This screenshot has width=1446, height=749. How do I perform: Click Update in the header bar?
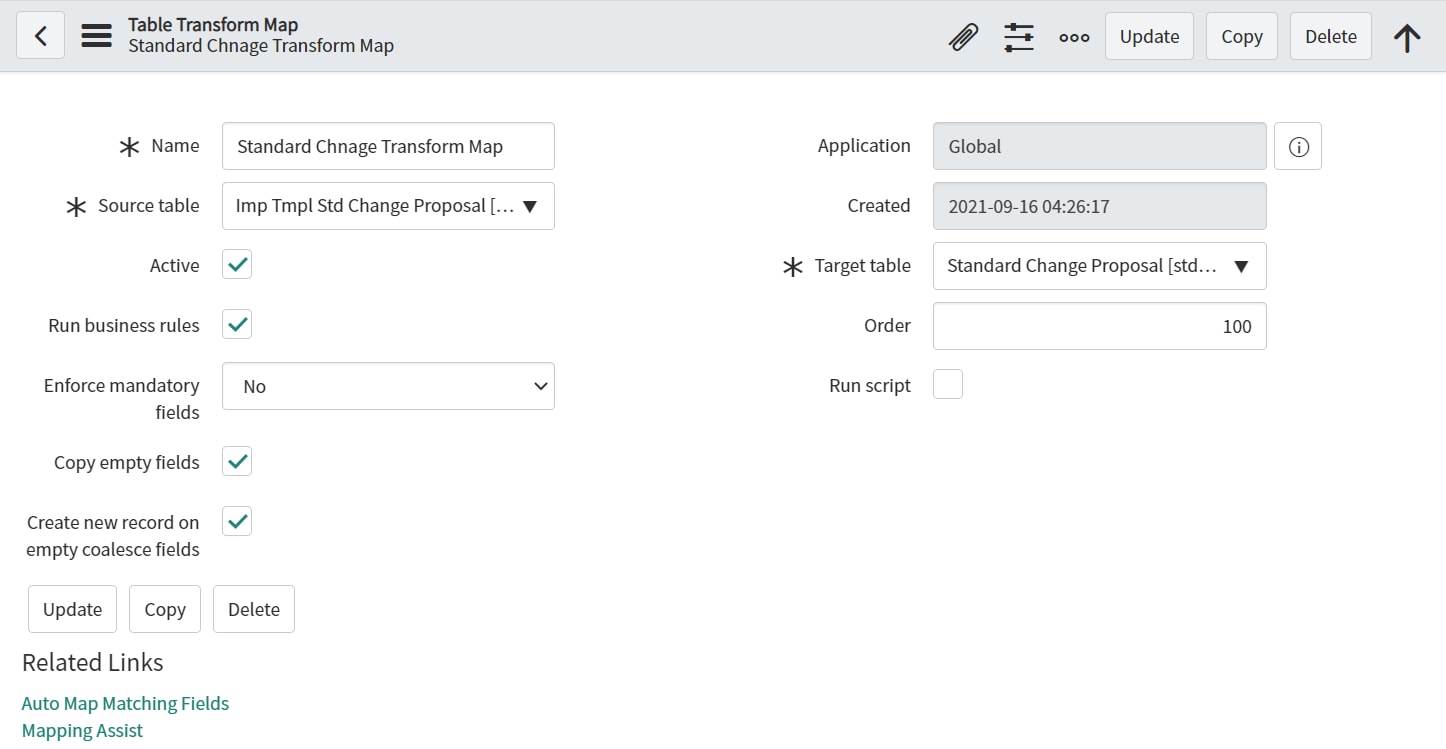[x=1149, y=36]
